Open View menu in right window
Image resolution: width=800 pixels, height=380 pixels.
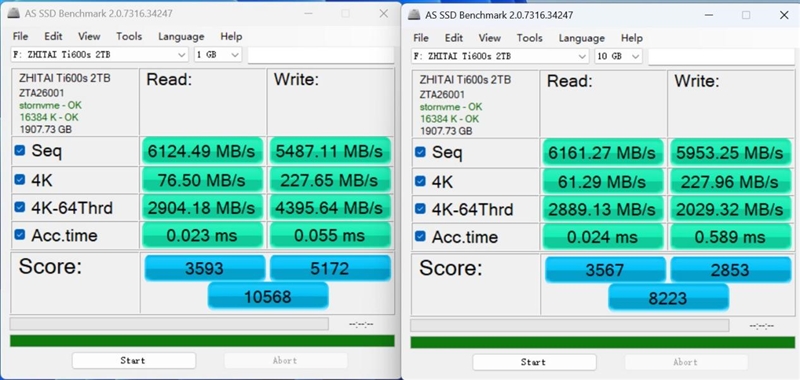(490, 38)
